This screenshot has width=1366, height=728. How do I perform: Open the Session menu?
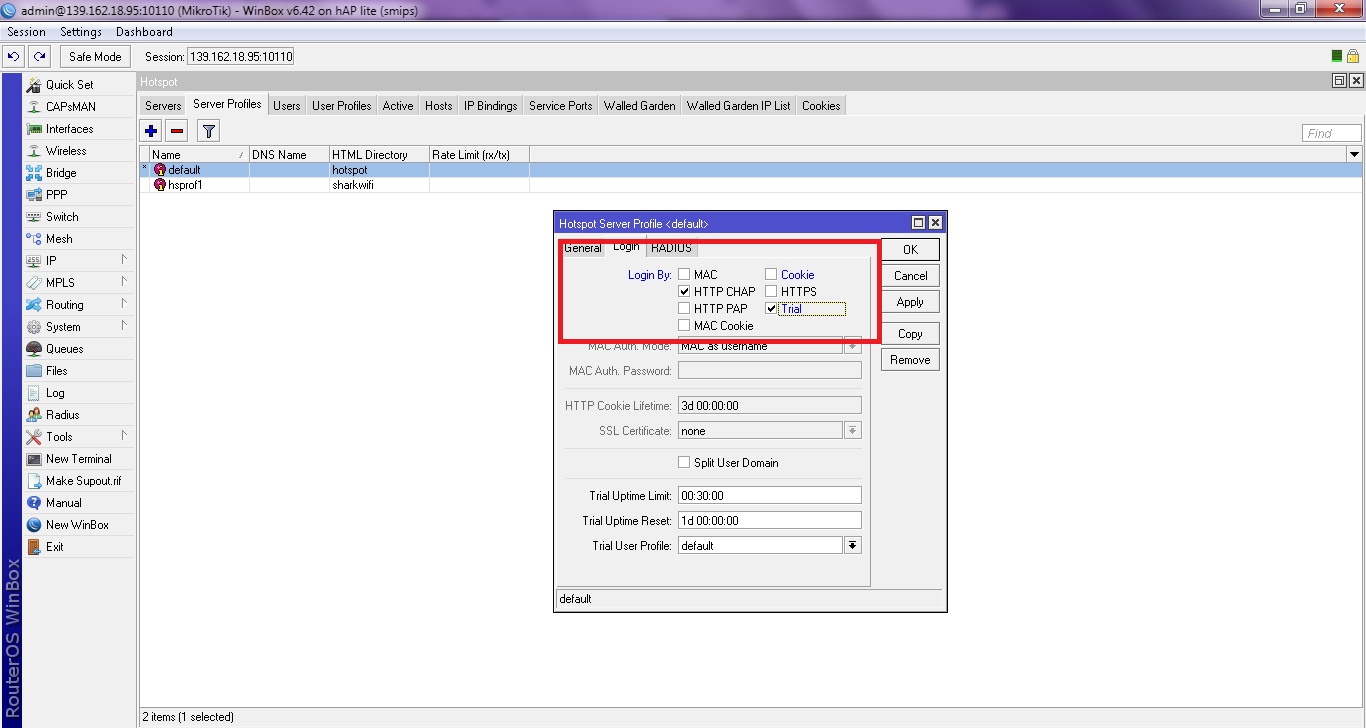click(26, 32)
